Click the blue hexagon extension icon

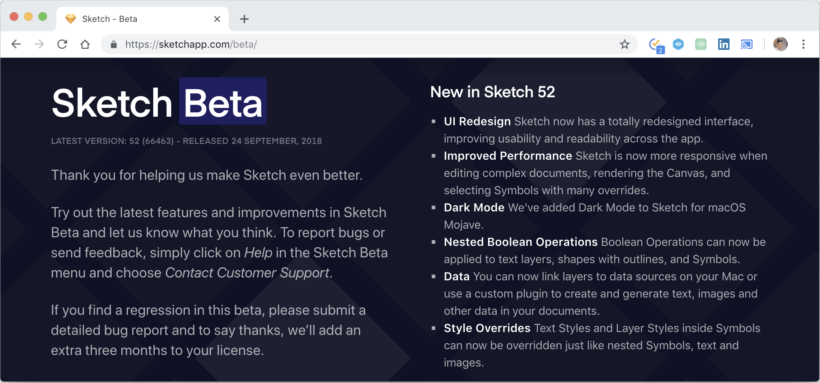(678, 44)
